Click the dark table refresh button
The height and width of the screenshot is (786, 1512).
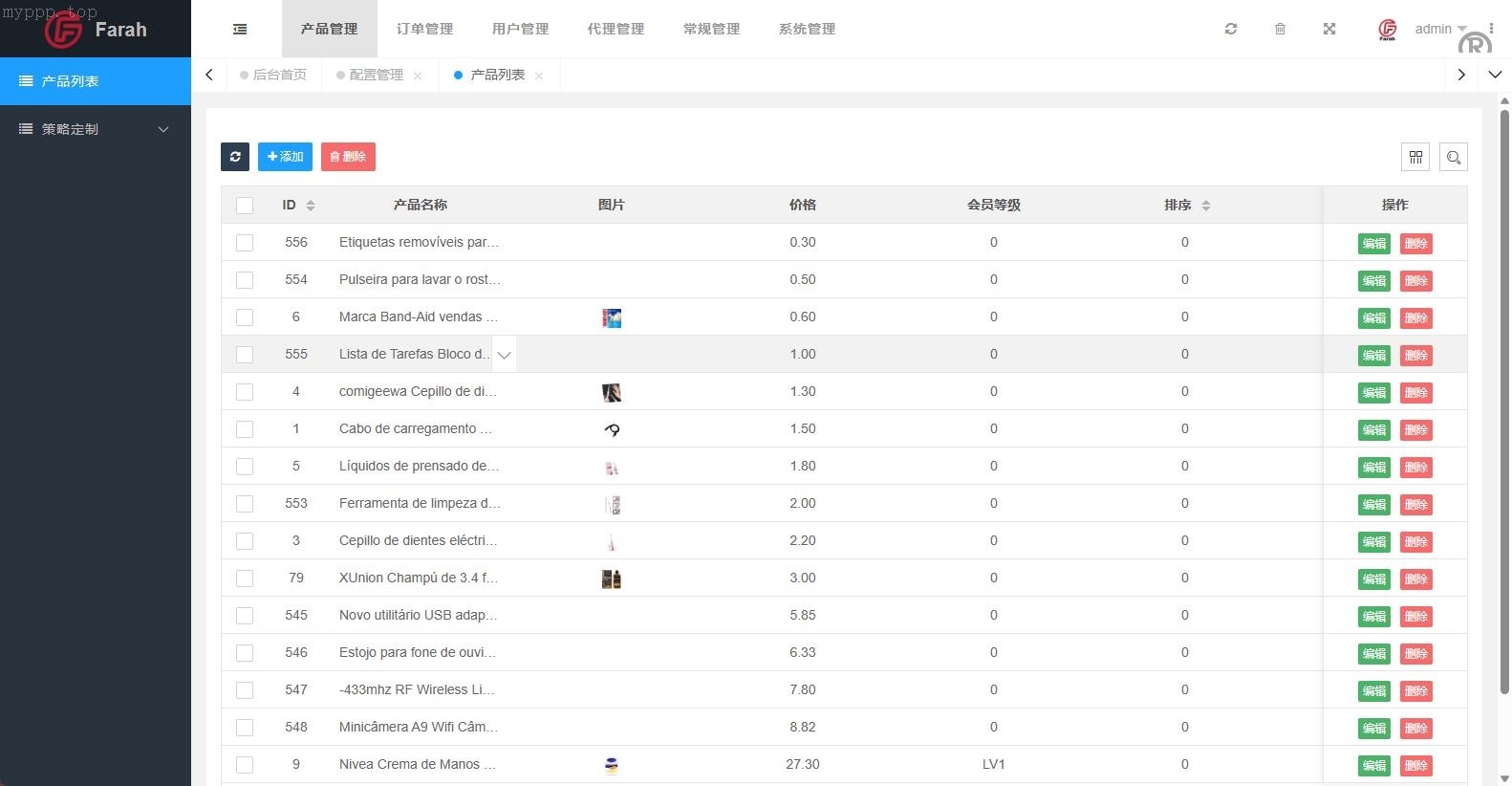235,157
